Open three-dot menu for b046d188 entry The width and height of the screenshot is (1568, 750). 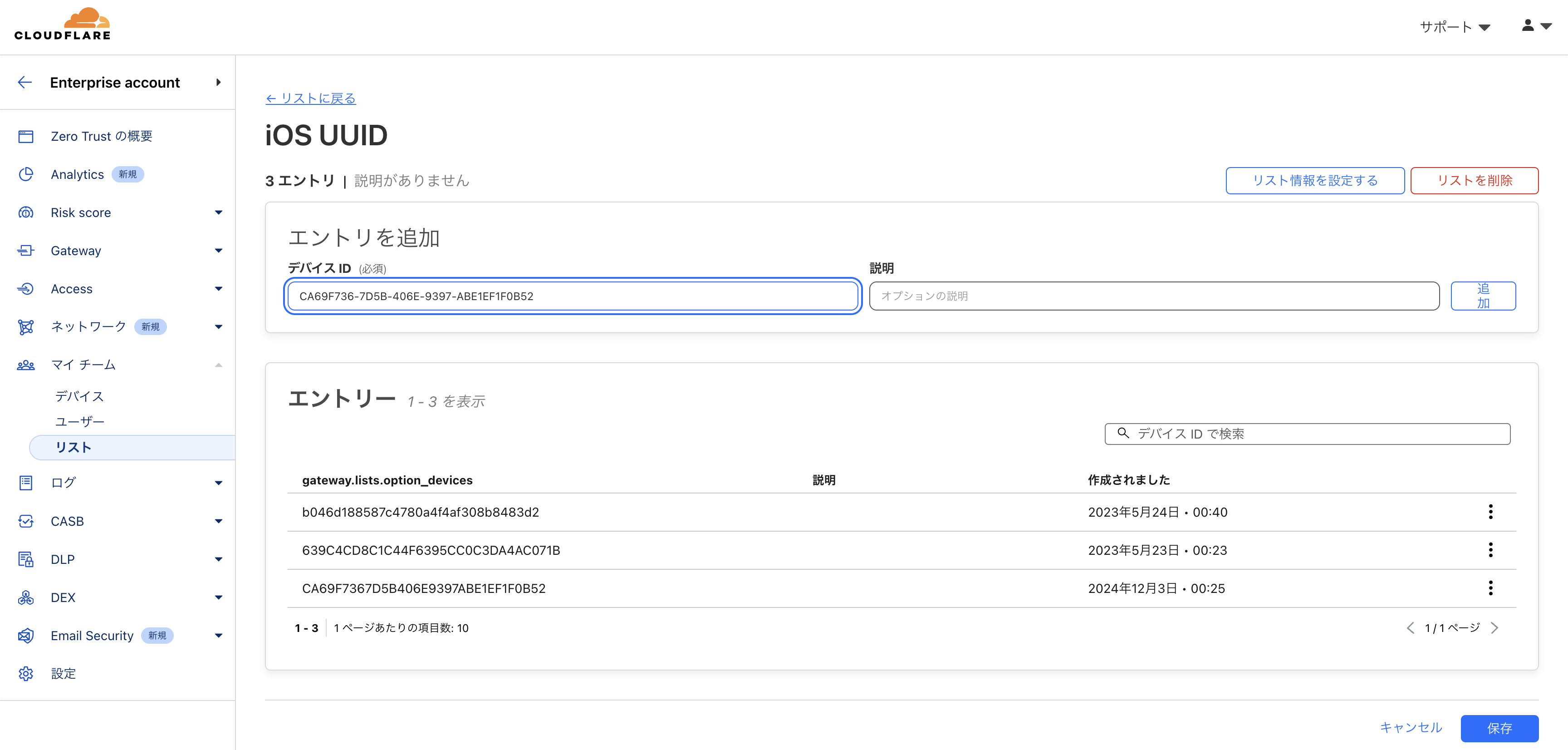[x=1490, y=512]
